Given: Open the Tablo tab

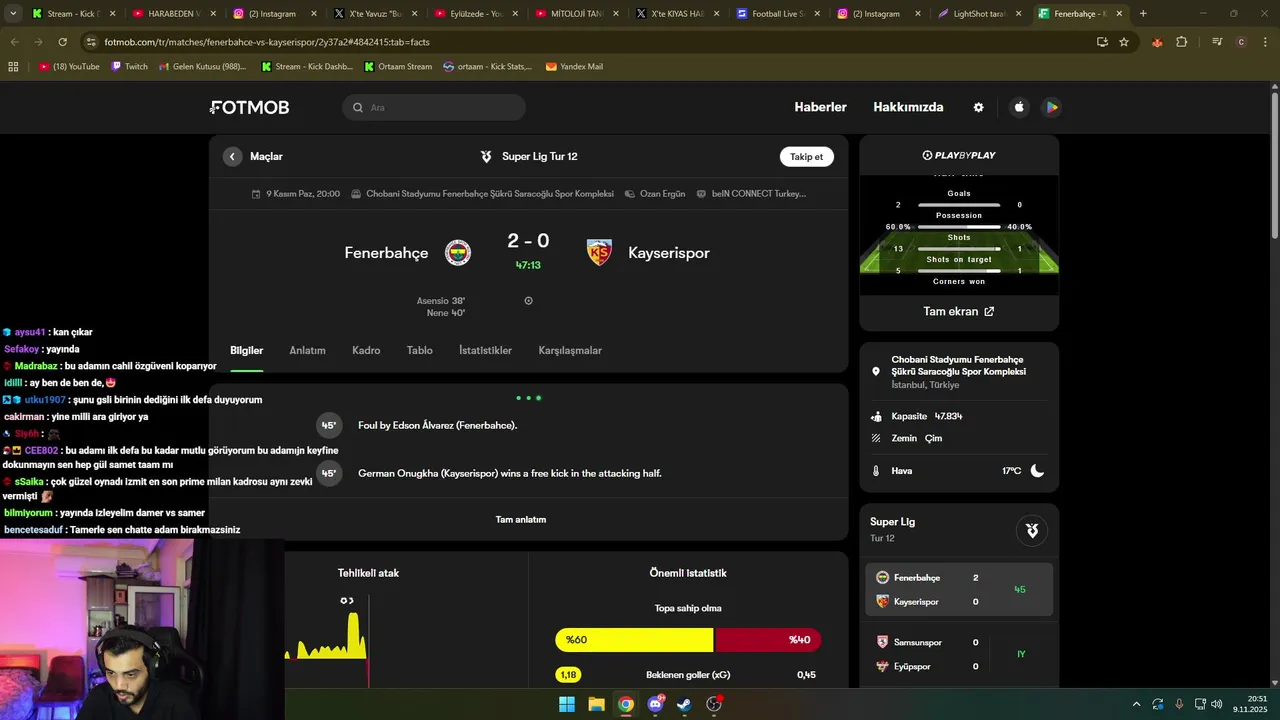Looking at the screenshot, I should tap(419, 351).
